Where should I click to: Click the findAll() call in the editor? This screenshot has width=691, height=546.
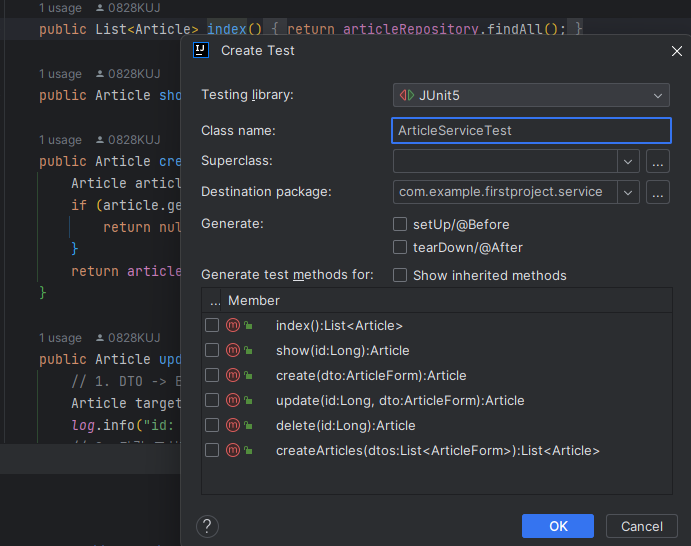pos(522,29)
